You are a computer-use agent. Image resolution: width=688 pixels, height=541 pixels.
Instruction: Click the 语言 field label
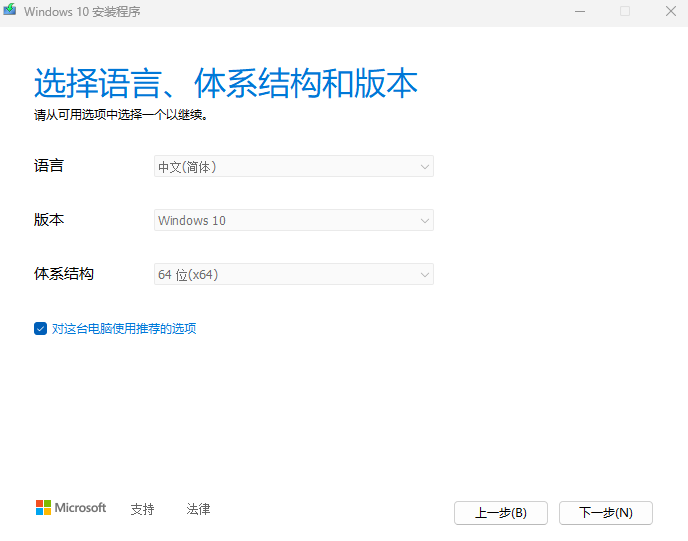49,166
